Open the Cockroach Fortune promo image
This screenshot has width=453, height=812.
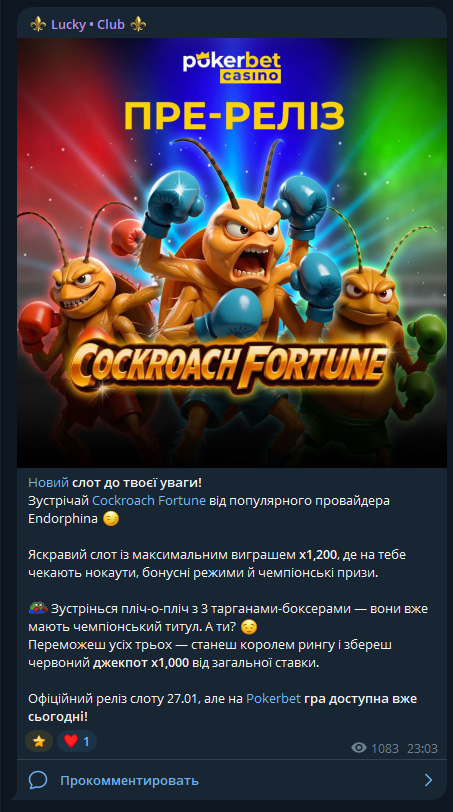[232, 253]
